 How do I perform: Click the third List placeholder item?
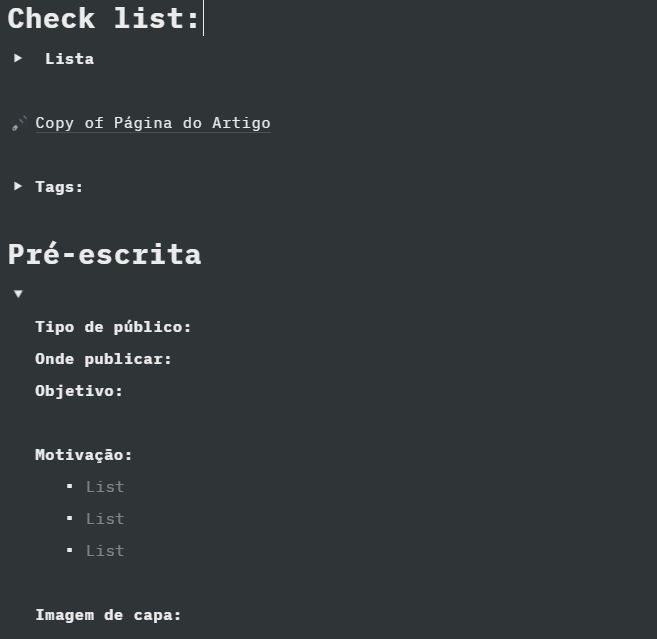pyautogui.click(x=105, y=551)
